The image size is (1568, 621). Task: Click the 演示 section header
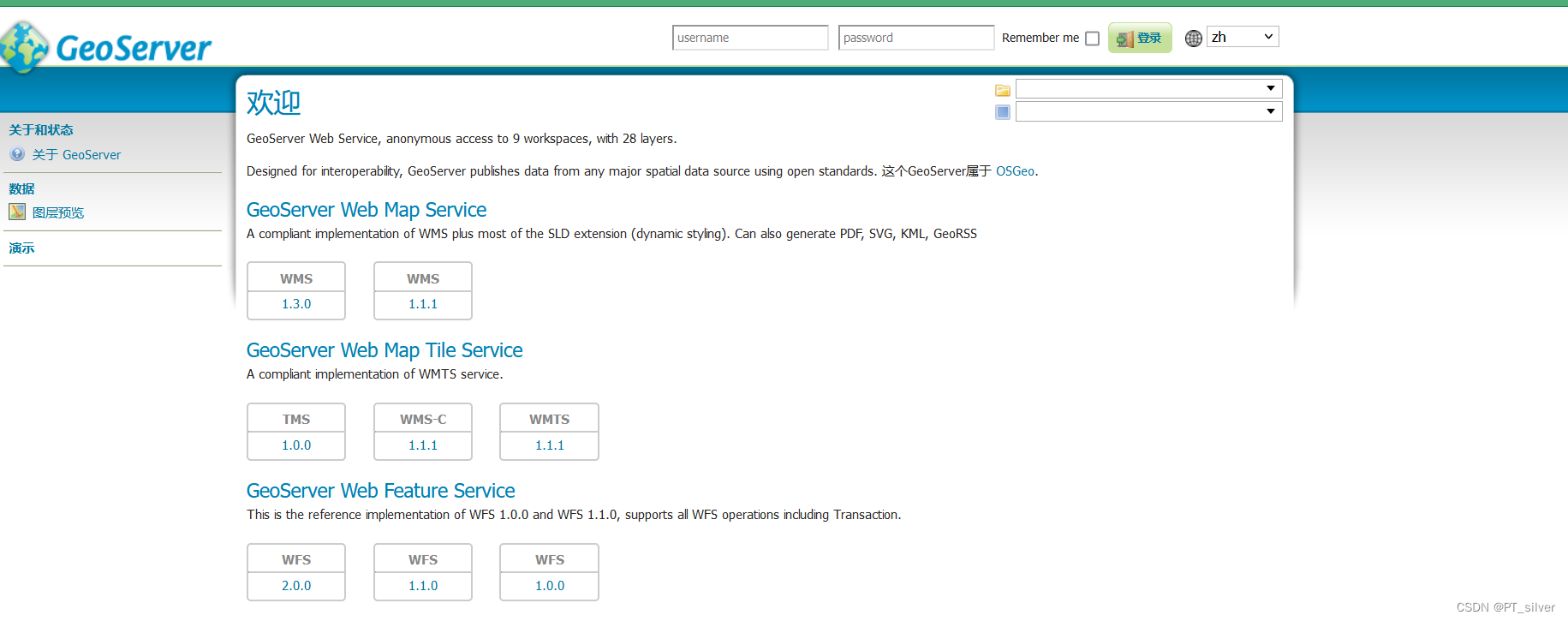pyautogui.click(x=21, y=248)
